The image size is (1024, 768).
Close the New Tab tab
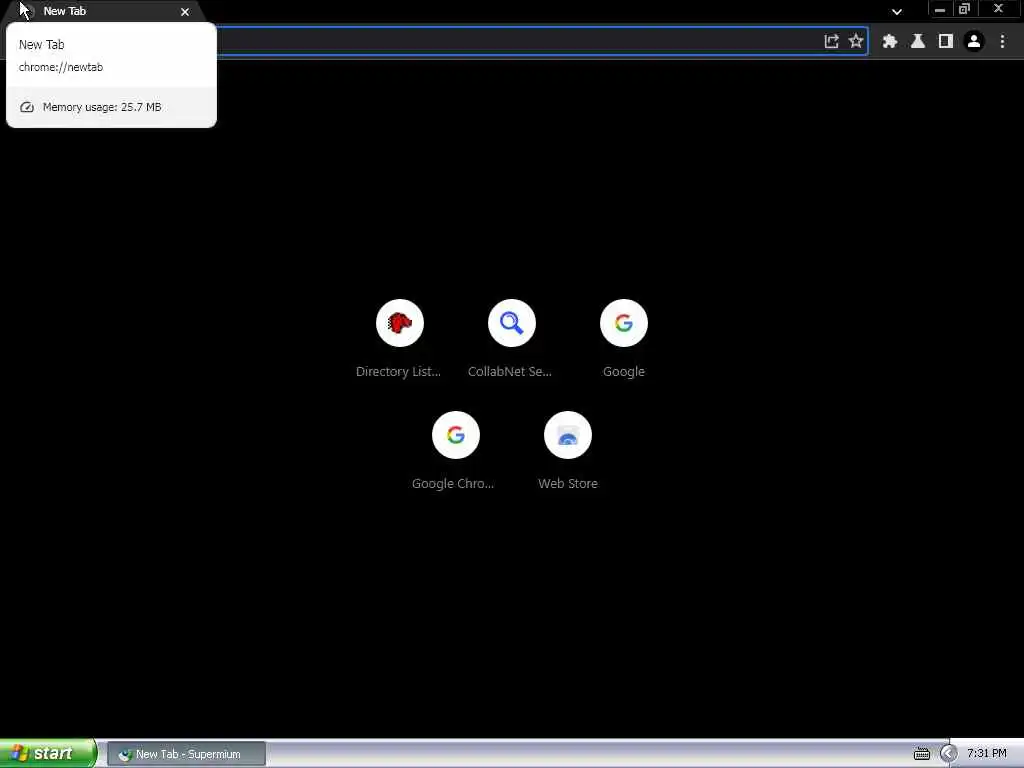click(185, 12)
